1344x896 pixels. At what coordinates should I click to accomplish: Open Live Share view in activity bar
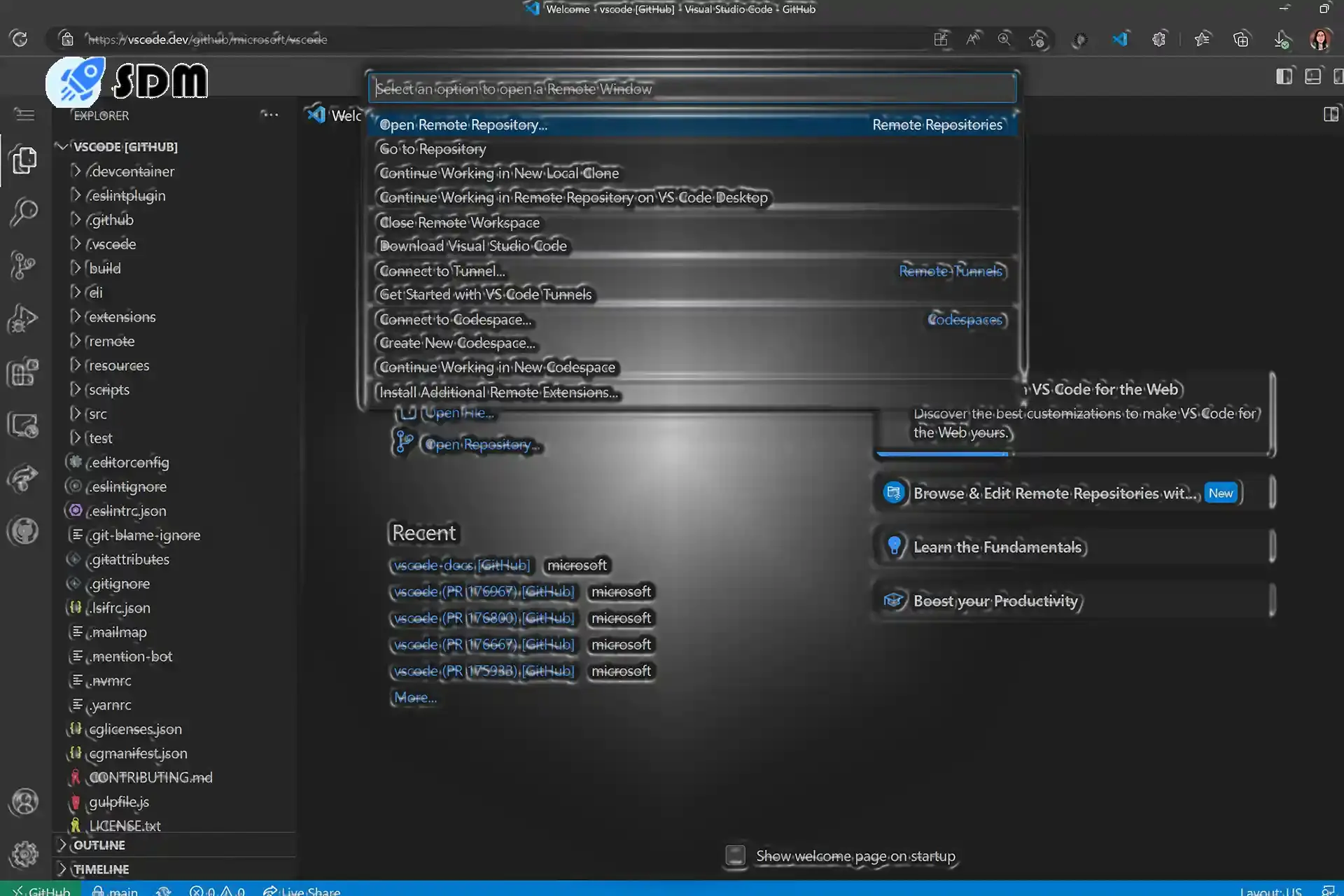24,478
